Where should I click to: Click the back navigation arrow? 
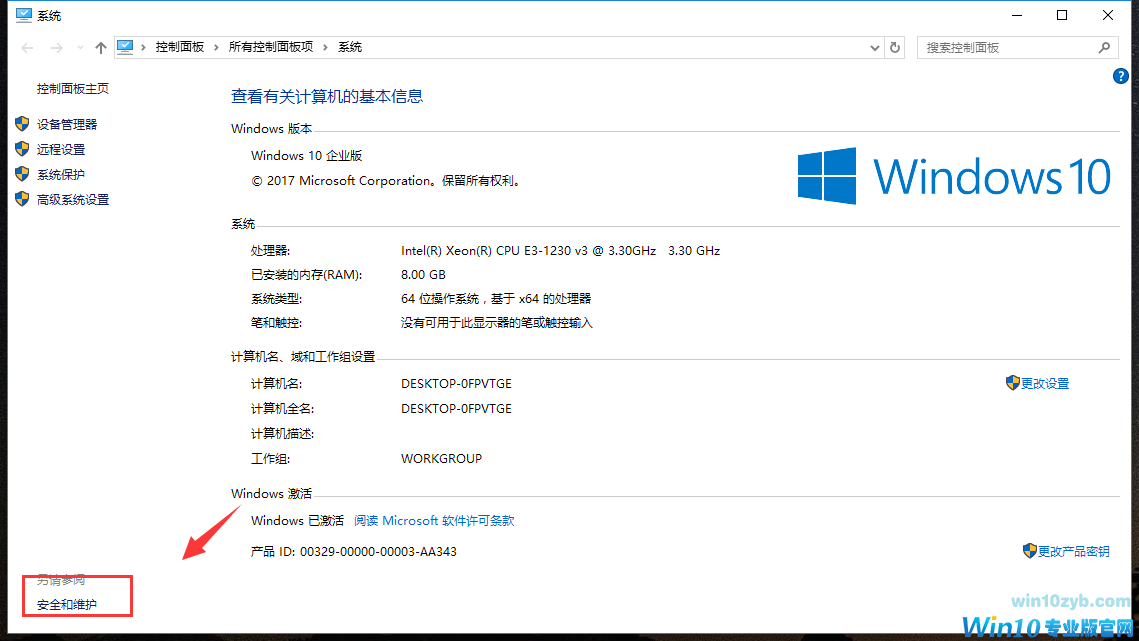click(x=26, y=46)
